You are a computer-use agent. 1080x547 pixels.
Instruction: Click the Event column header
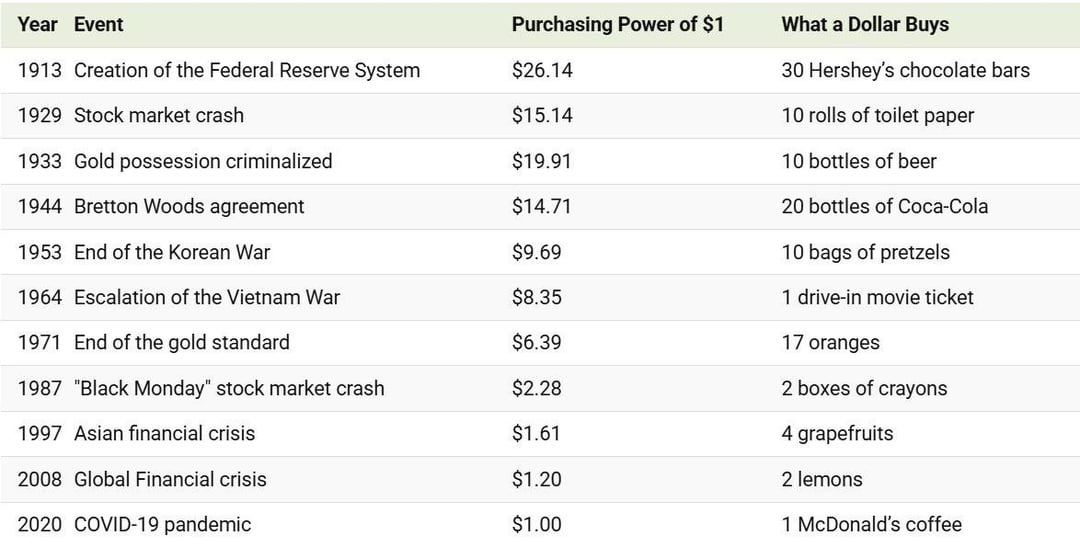coord(98,25)
